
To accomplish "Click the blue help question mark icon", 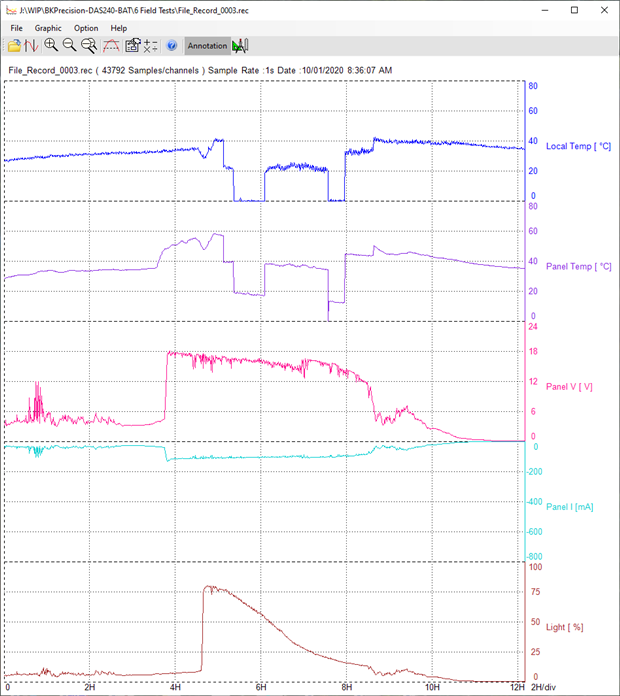I will tap(171, 46).
